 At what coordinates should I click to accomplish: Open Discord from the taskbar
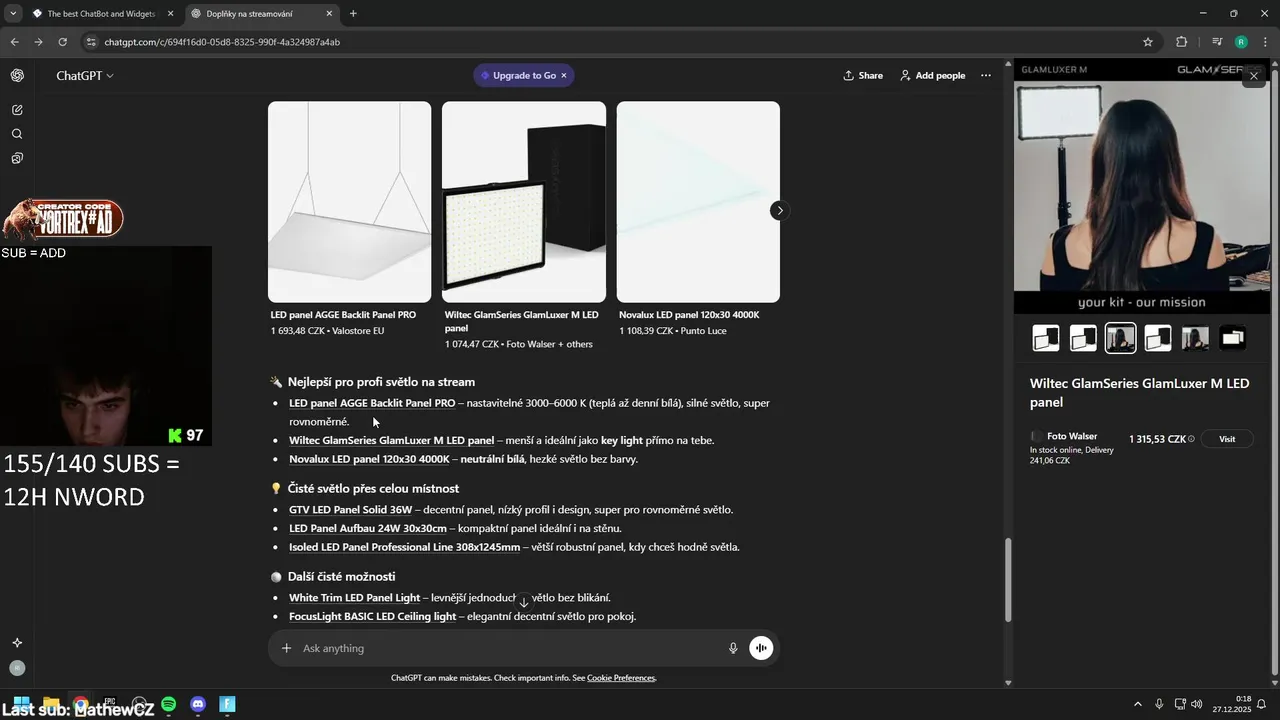coord(198,704)
